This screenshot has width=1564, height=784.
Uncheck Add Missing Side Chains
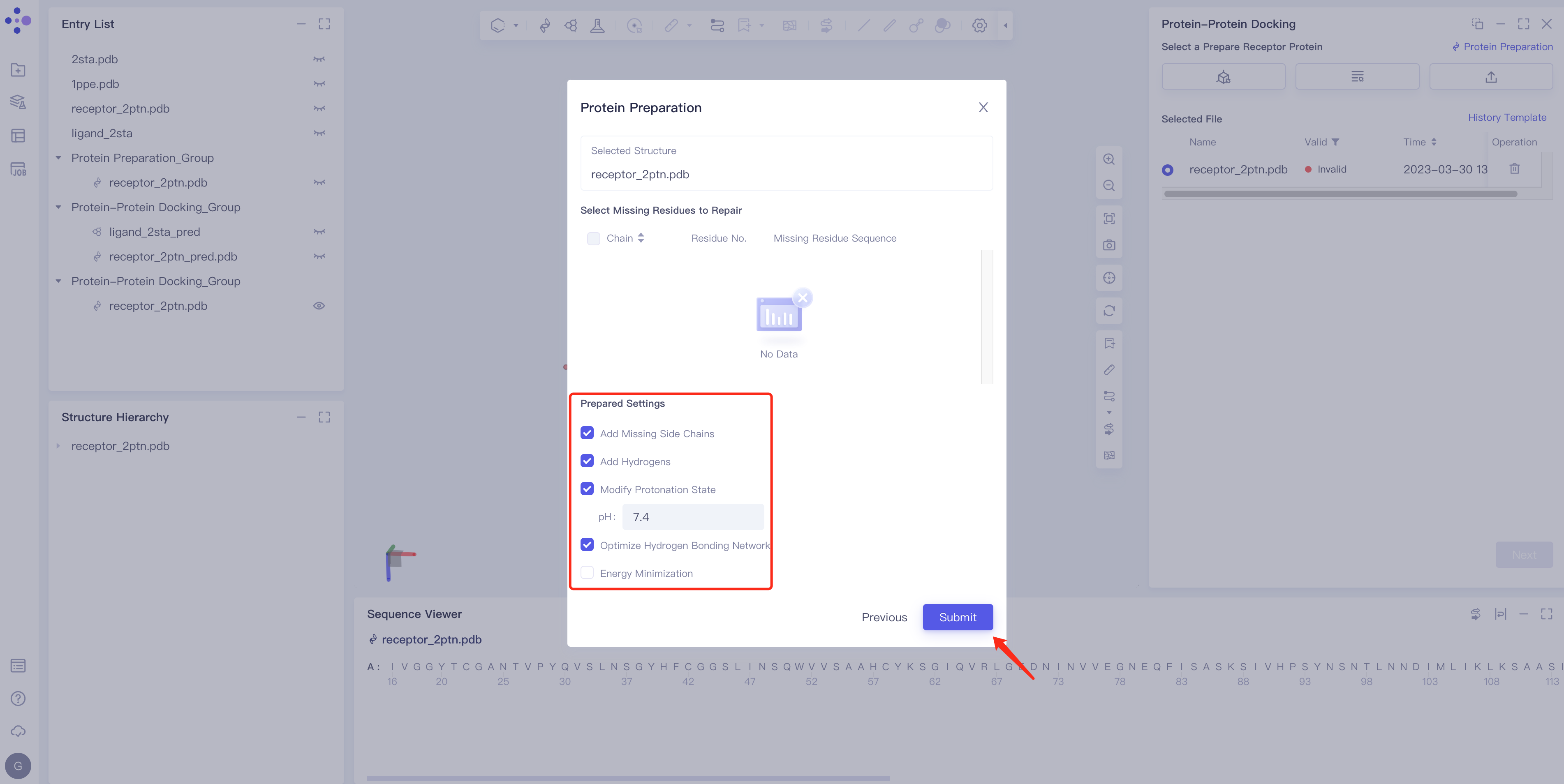click(586, 433)
